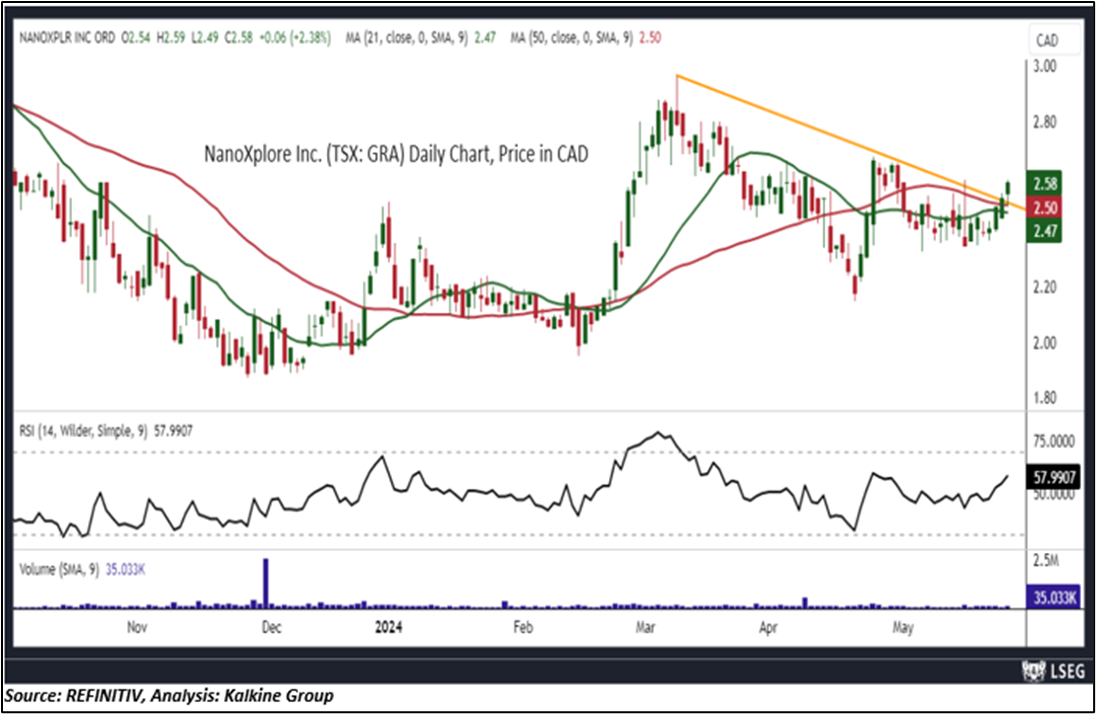Click the LSEG logo
The width and height of the screenshot is (1096, 714).
(1053, 671)
